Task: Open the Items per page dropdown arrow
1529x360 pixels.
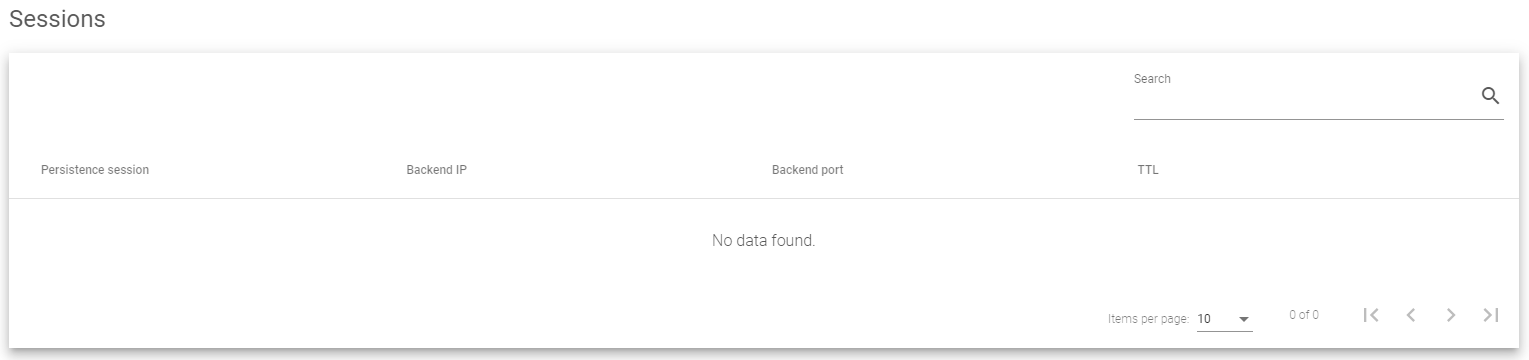Action: [1244, 320]
